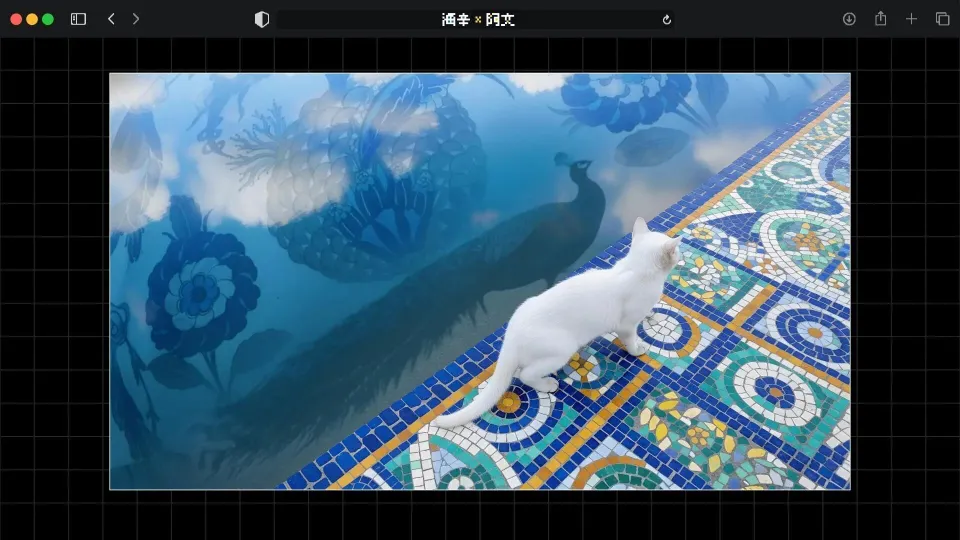Viewport: 960px width, 540px height.
Task: Open a new tab with plus icon
Action: point(911,19)
